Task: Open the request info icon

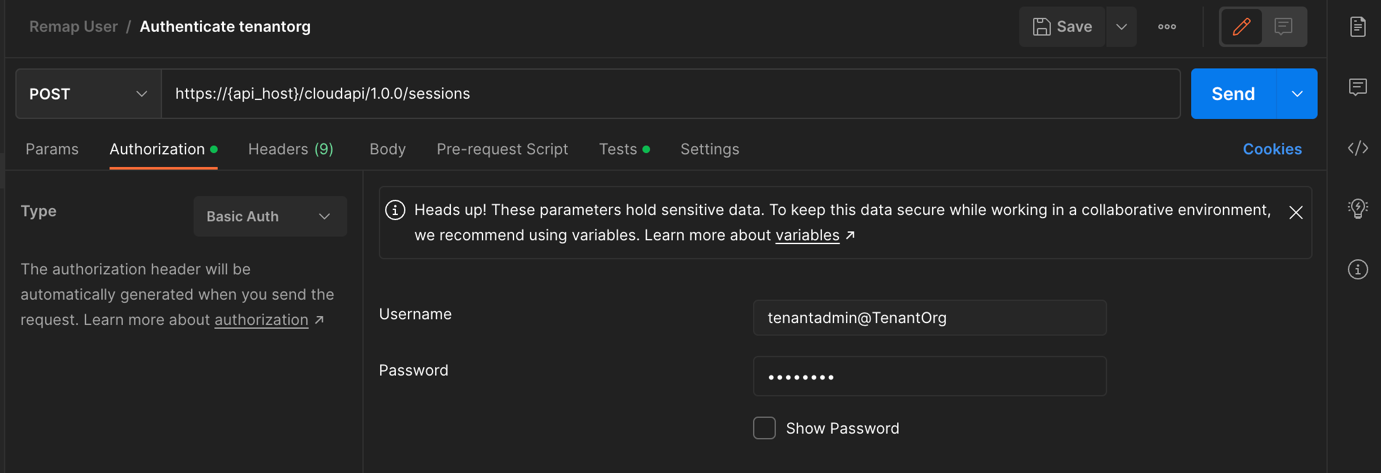Action: 1357,269
